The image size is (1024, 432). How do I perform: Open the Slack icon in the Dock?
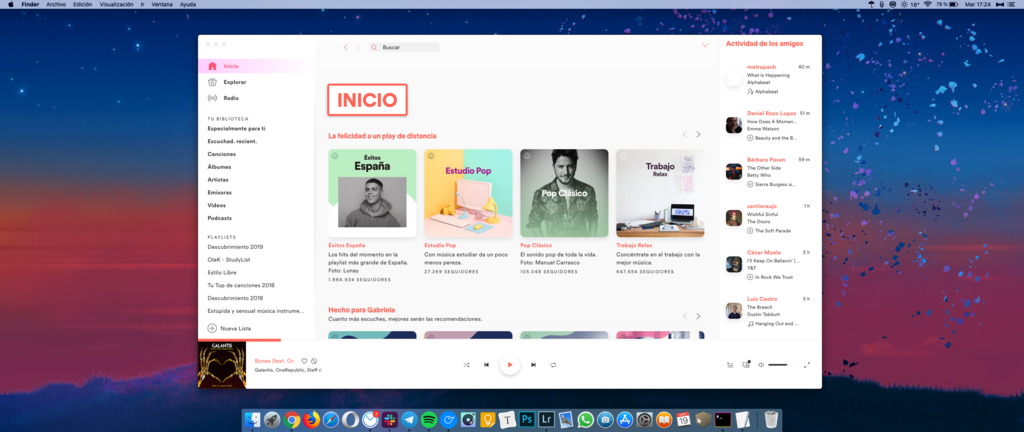(x=390, y=420)
